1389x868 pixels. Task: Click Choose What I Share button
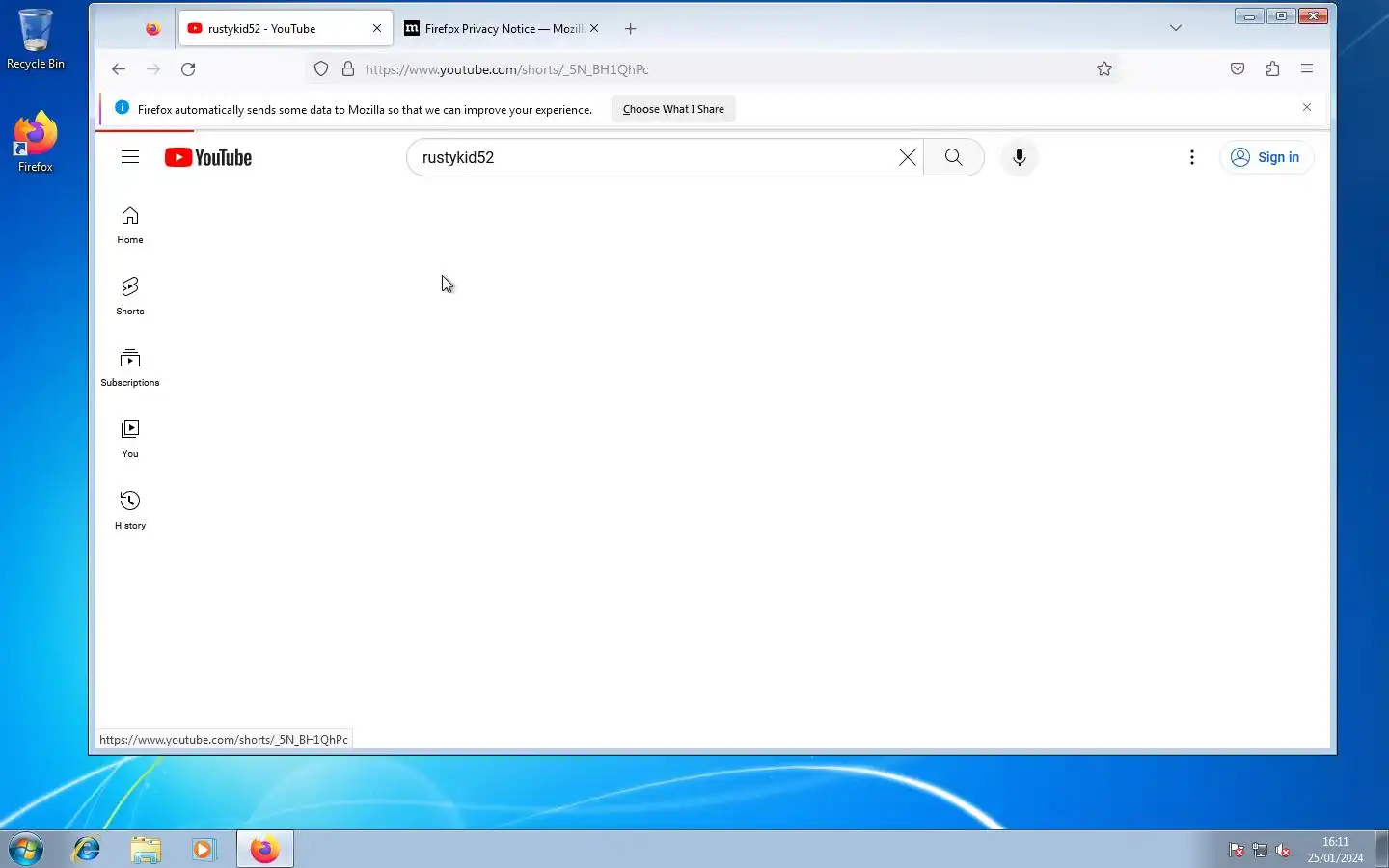[x=673, y=109]
